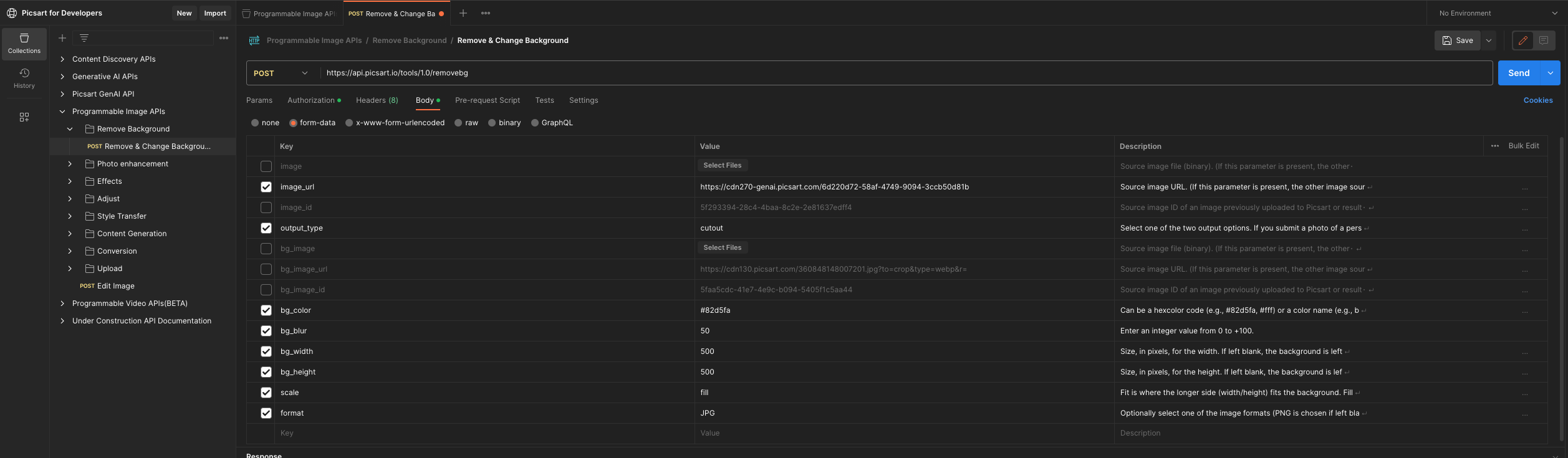Click the Adjust folder icon
Screen dimensions: 1568x458
click(x=90, y=199)
